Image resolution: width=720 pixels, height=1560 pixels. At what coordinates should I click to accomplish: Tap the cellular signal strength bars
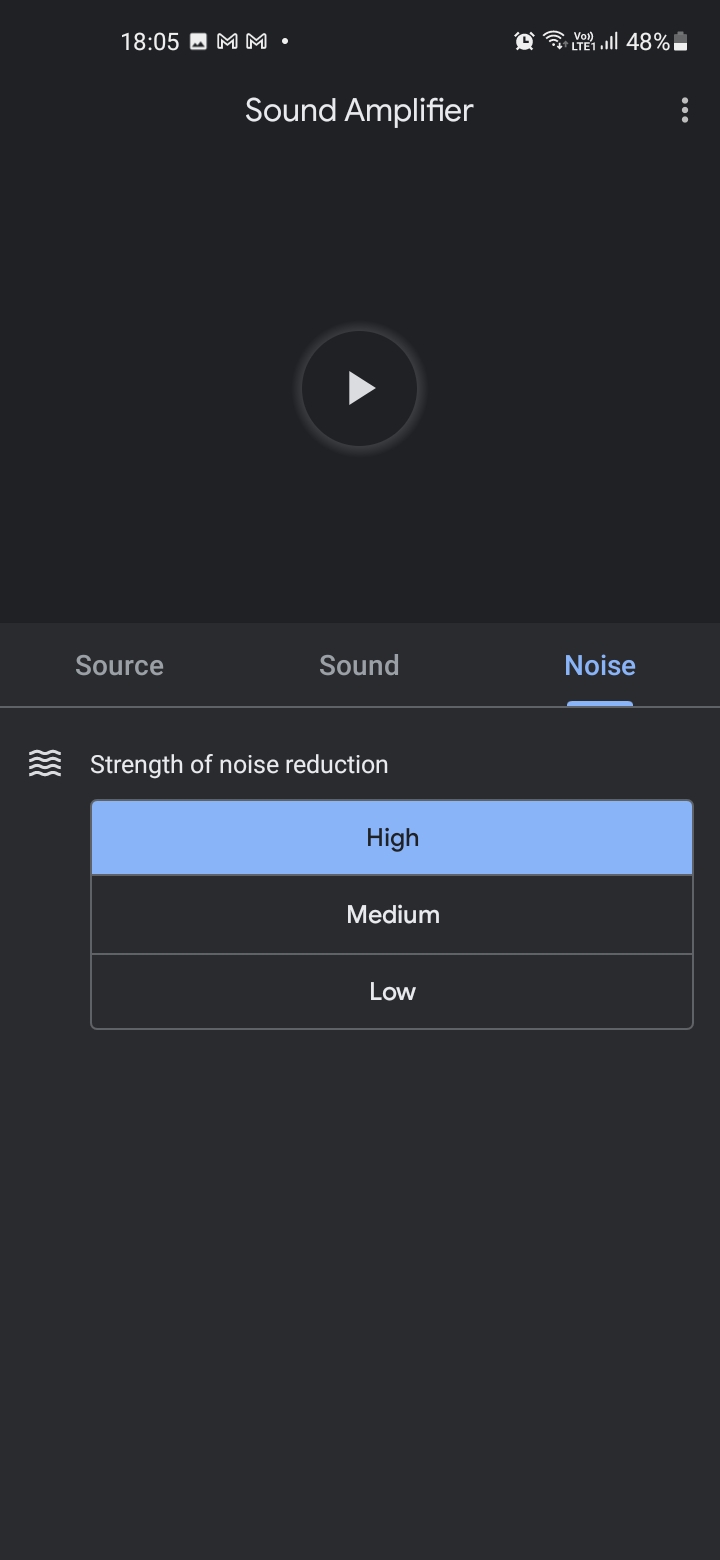click(609, 41)
